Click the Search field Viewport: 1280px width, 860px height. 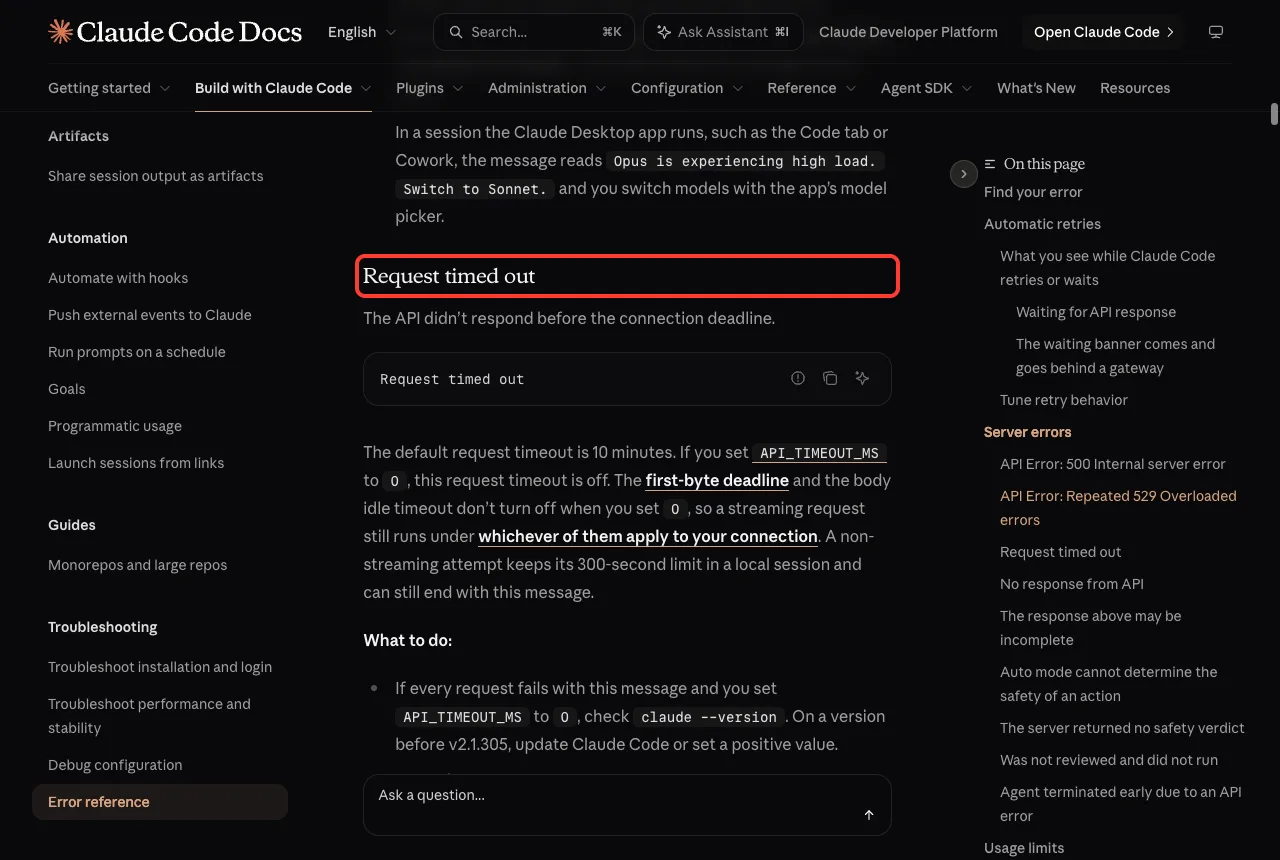point(534,32)
